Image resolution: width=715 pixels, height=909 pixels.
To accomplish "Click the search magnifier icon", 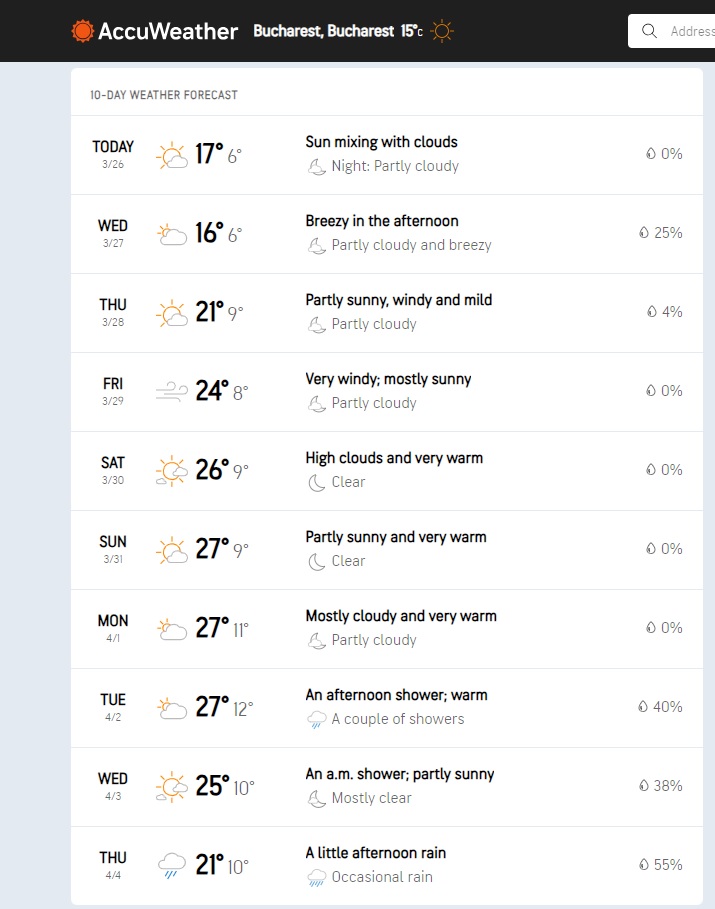I will coord(651,31).
